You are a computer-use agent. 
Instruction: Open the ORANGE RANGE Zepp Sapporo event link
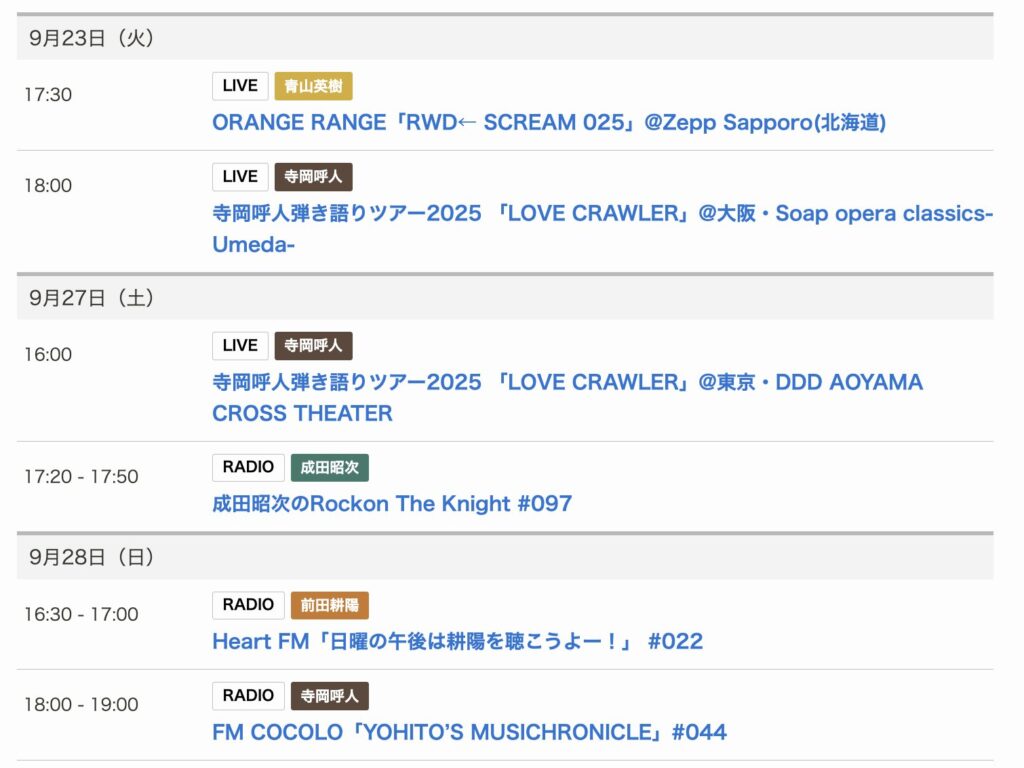coord(549,123)
